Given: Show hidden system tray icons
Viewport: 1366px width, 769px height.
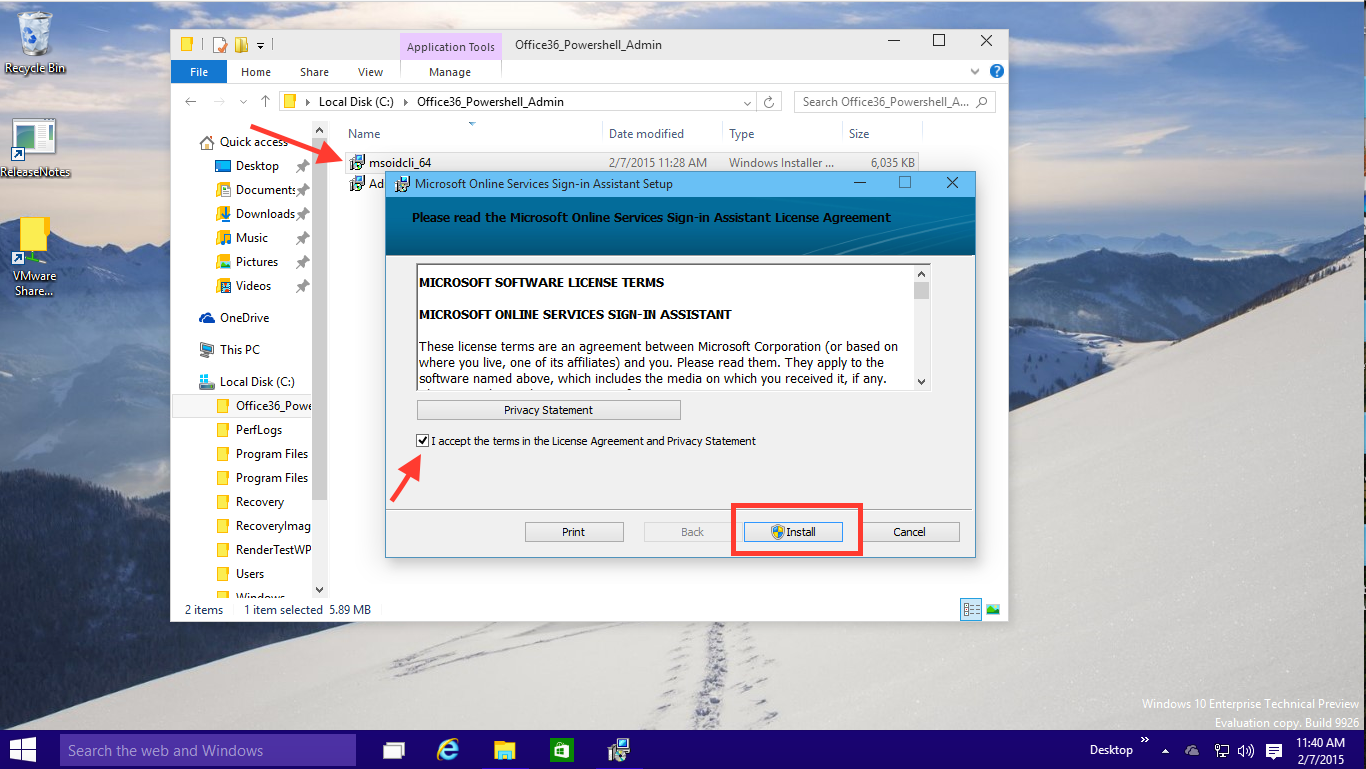Looking at the screenshot, I should coord(1166,751).
